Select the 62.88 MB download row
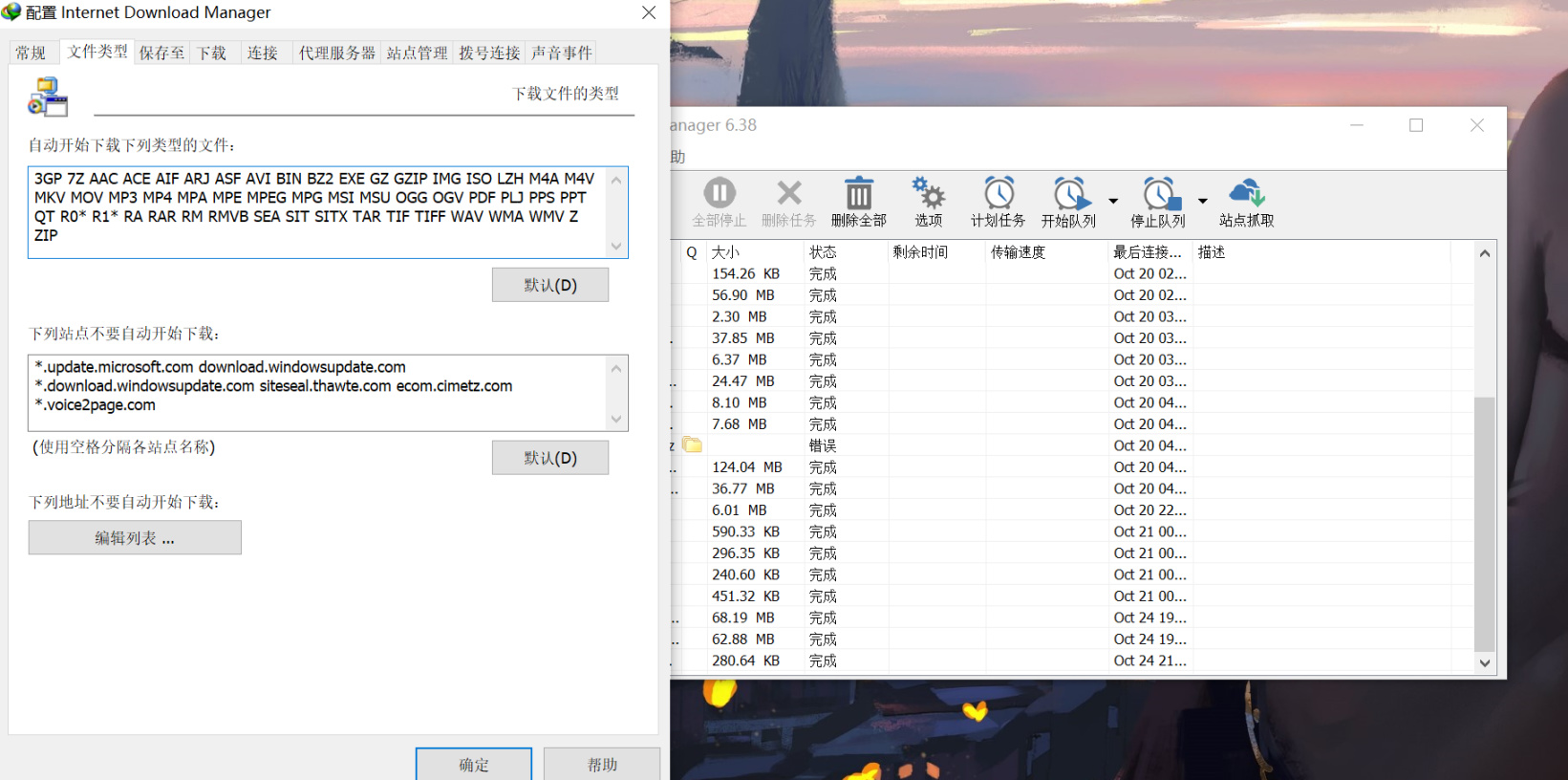This screenshot has height=780, width=1568. 1072,639
